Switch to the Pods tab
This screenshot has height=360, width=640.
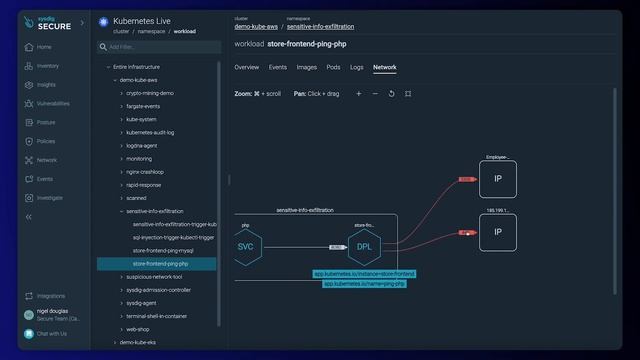tap(333, 67)
